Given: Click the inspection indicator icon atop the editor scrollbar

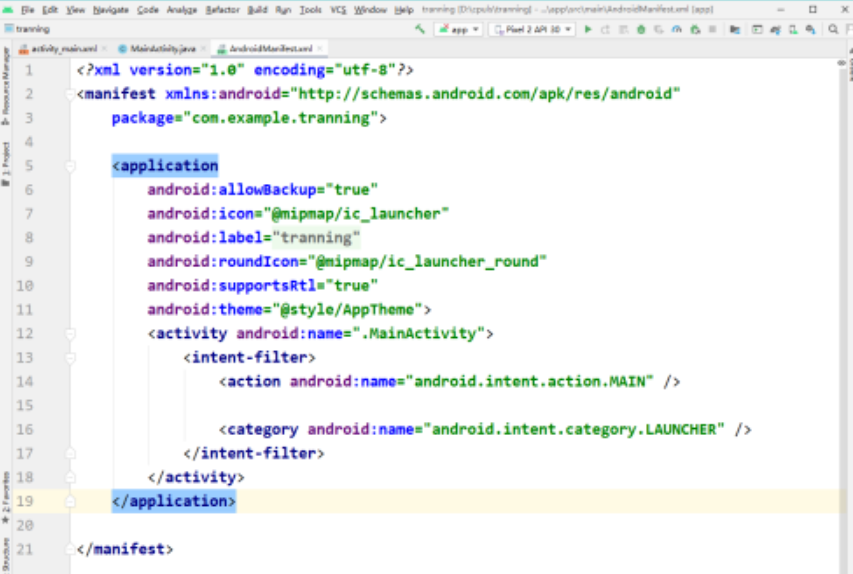Looking at the screenshot, I should click(841, 63).
